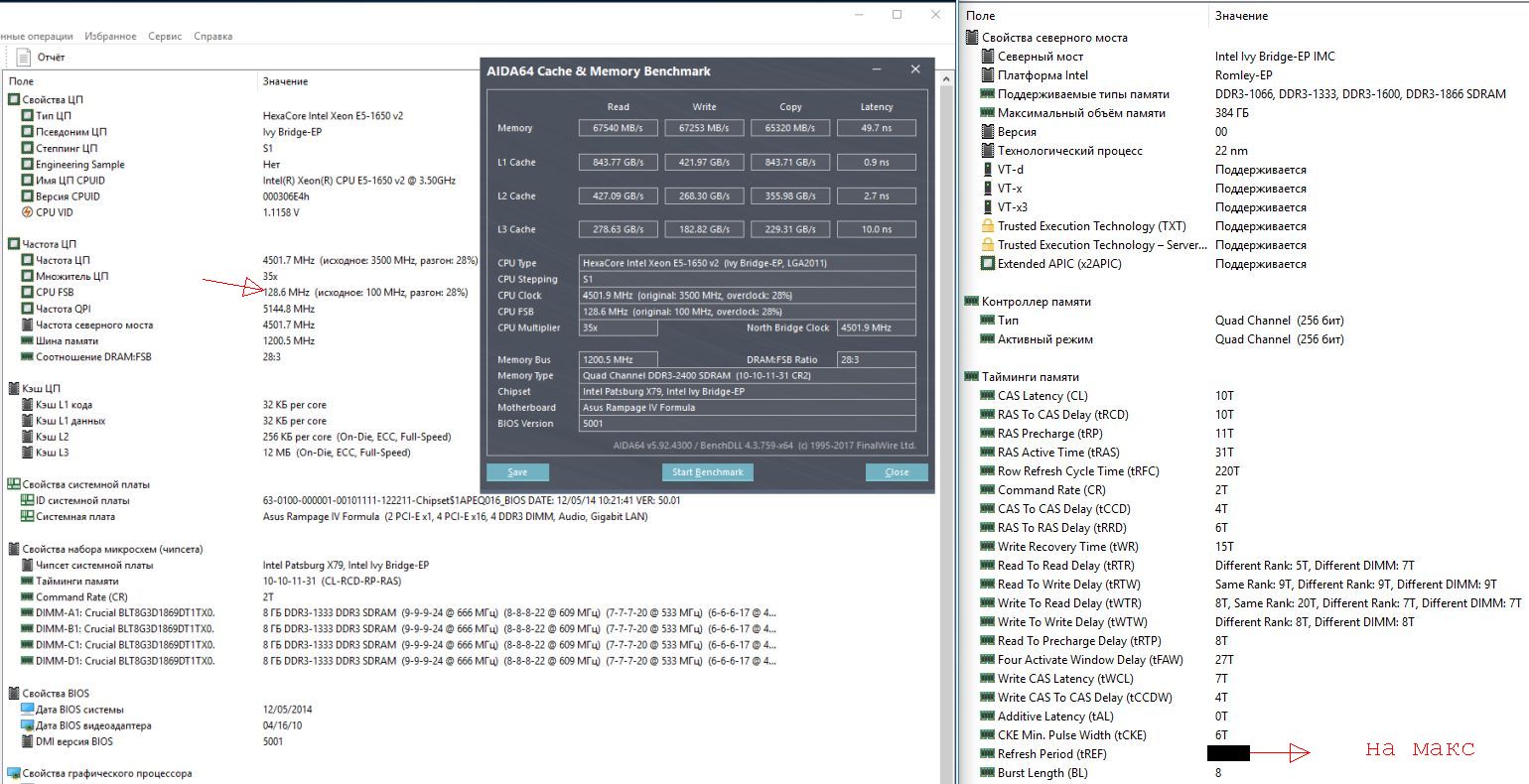Click the L1 Cache Copy value '843.71 GB/s'
The height and width of the screenshot is (784, 1529).
pos(790,162)
